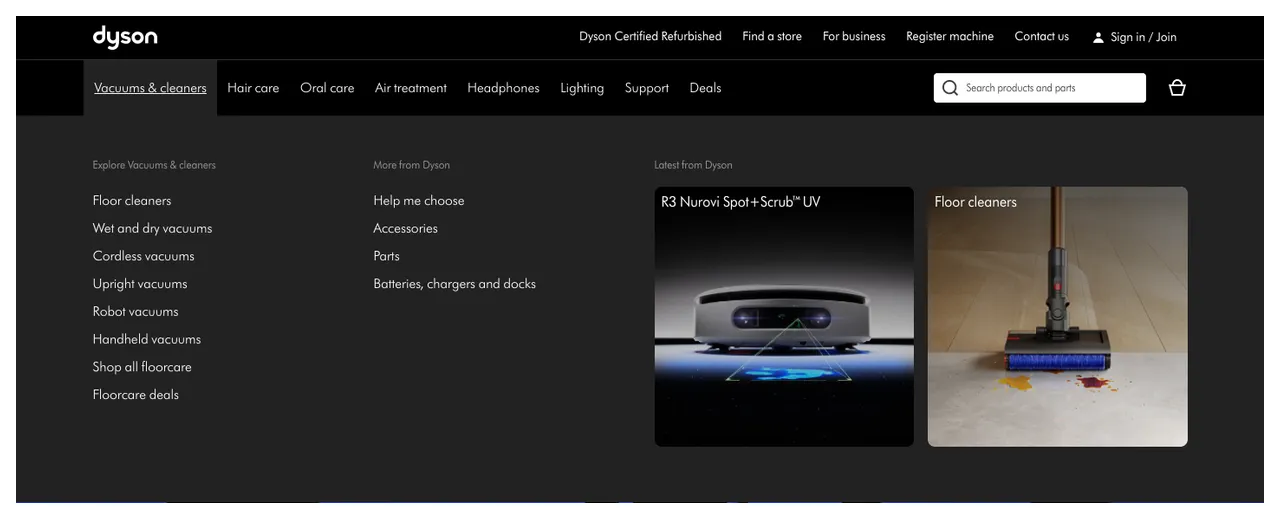Go to the Contact us page
Viewport: 1280px width, 519px height.
click(1042, 36)
